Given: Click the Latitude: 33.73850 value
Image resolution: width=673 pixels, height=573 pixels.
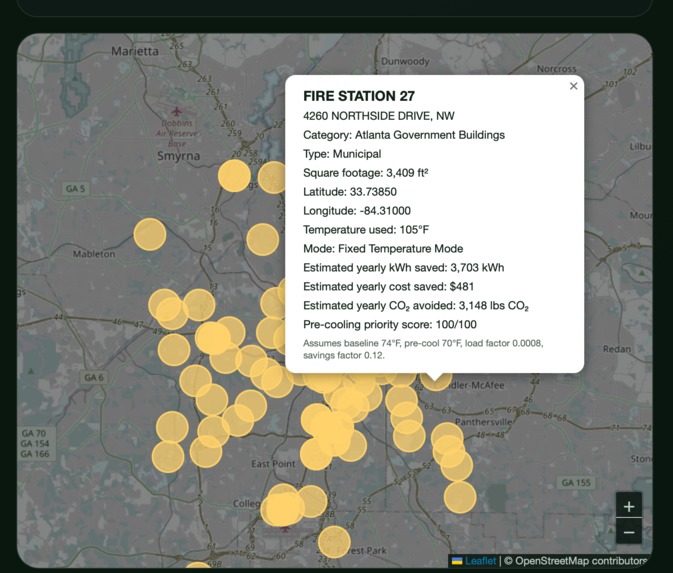Looking at the screenshot, I should (349, 191).
